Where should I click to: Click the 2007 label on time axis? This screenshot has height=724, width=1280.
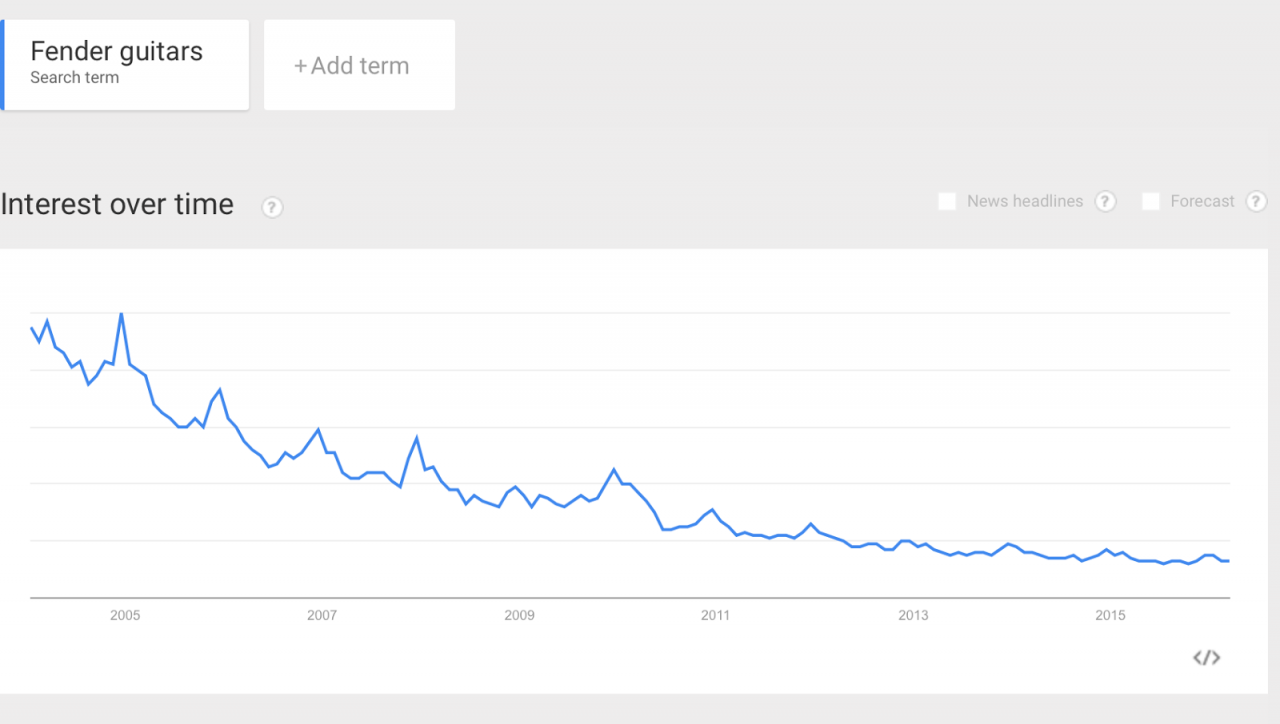[322, 615]
